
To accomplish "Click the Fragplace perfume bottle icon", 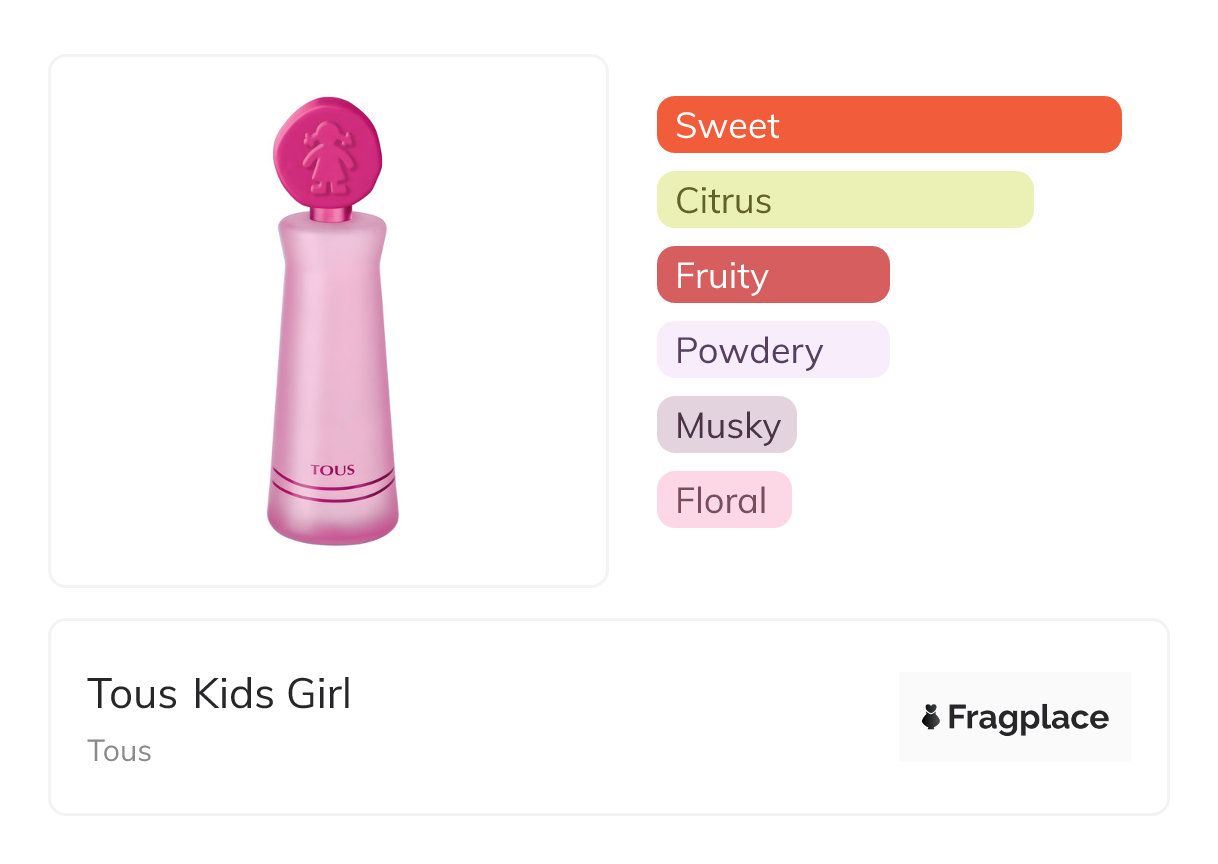I will pyautogui.click(x=931, y=717).
